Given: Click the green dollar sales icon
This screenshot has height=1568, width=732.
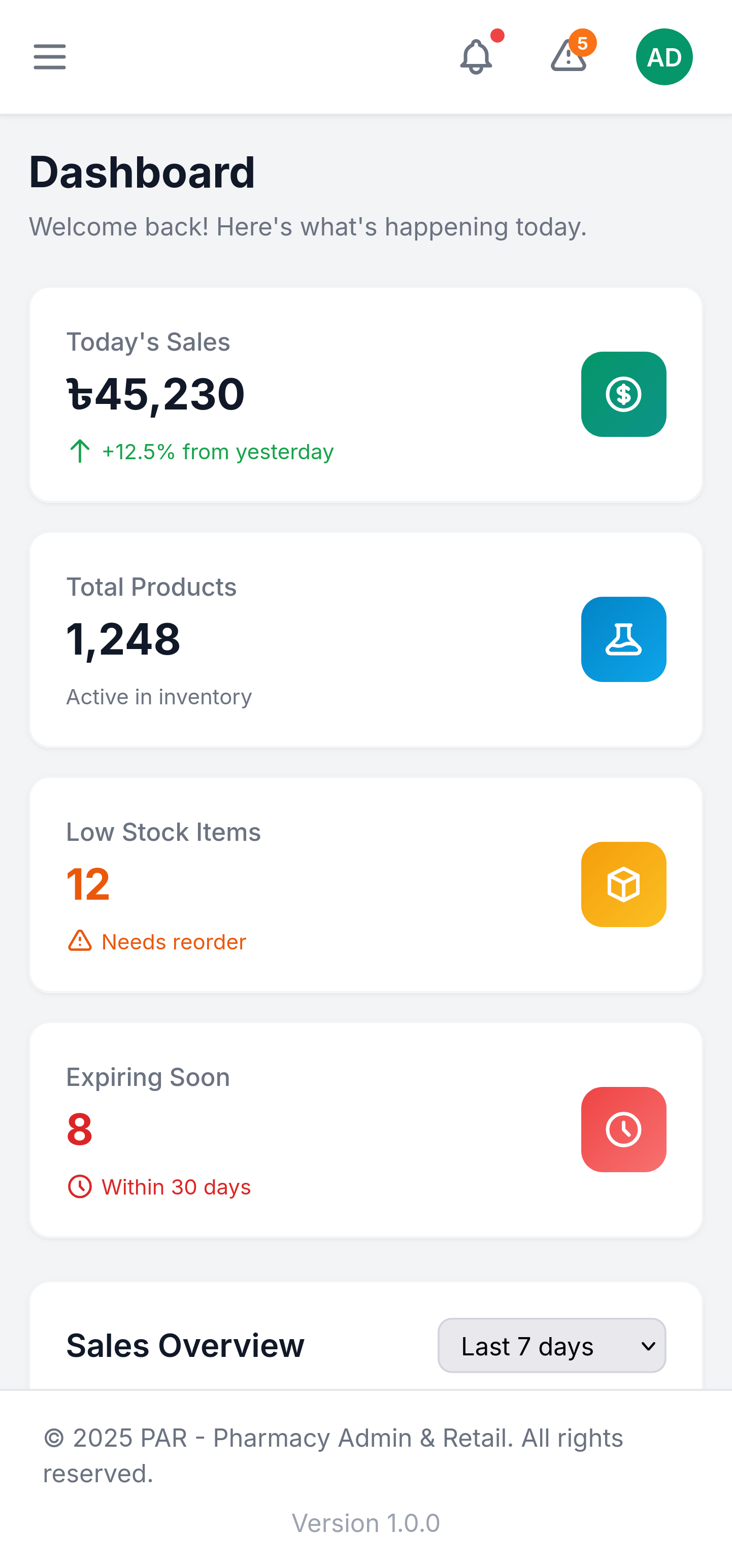Looking at the screenshot, I should (623, 394).
